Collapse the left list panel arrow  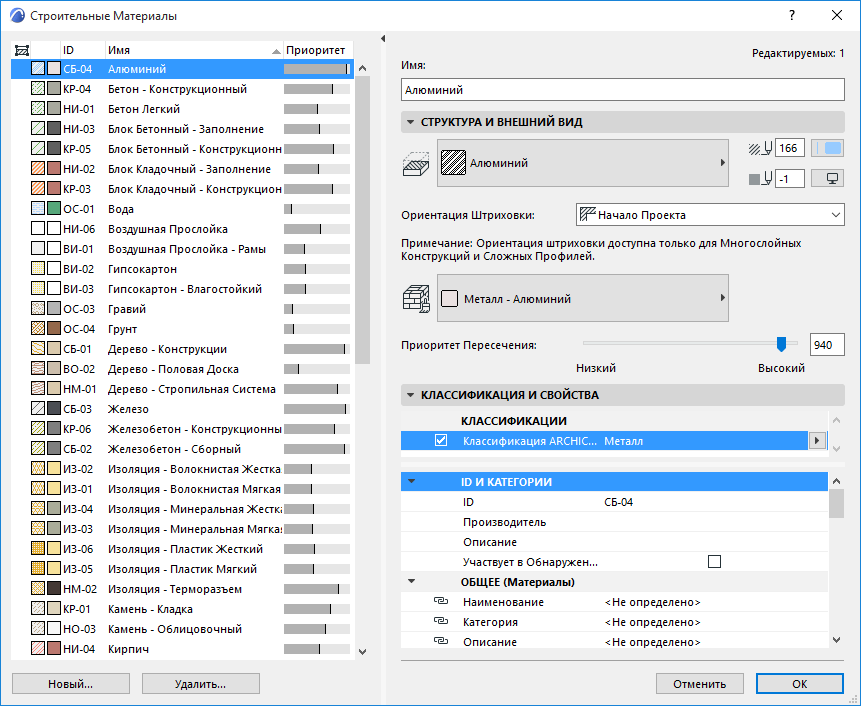383,38
